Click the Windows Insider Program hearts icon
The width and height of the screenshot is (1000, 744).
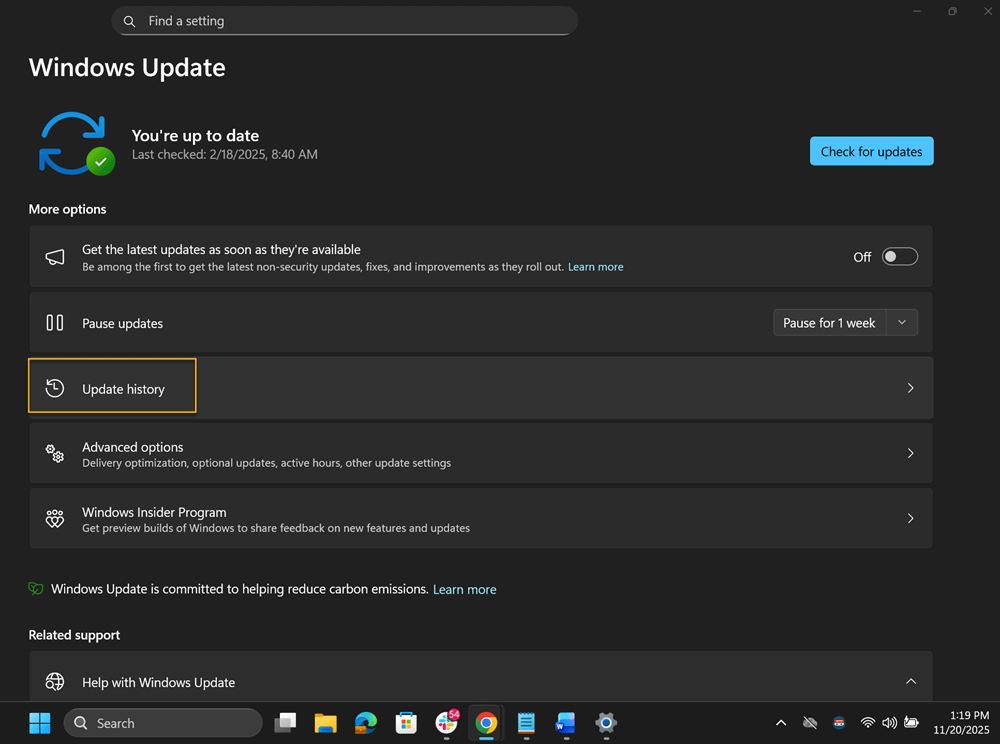coord(55,519)
